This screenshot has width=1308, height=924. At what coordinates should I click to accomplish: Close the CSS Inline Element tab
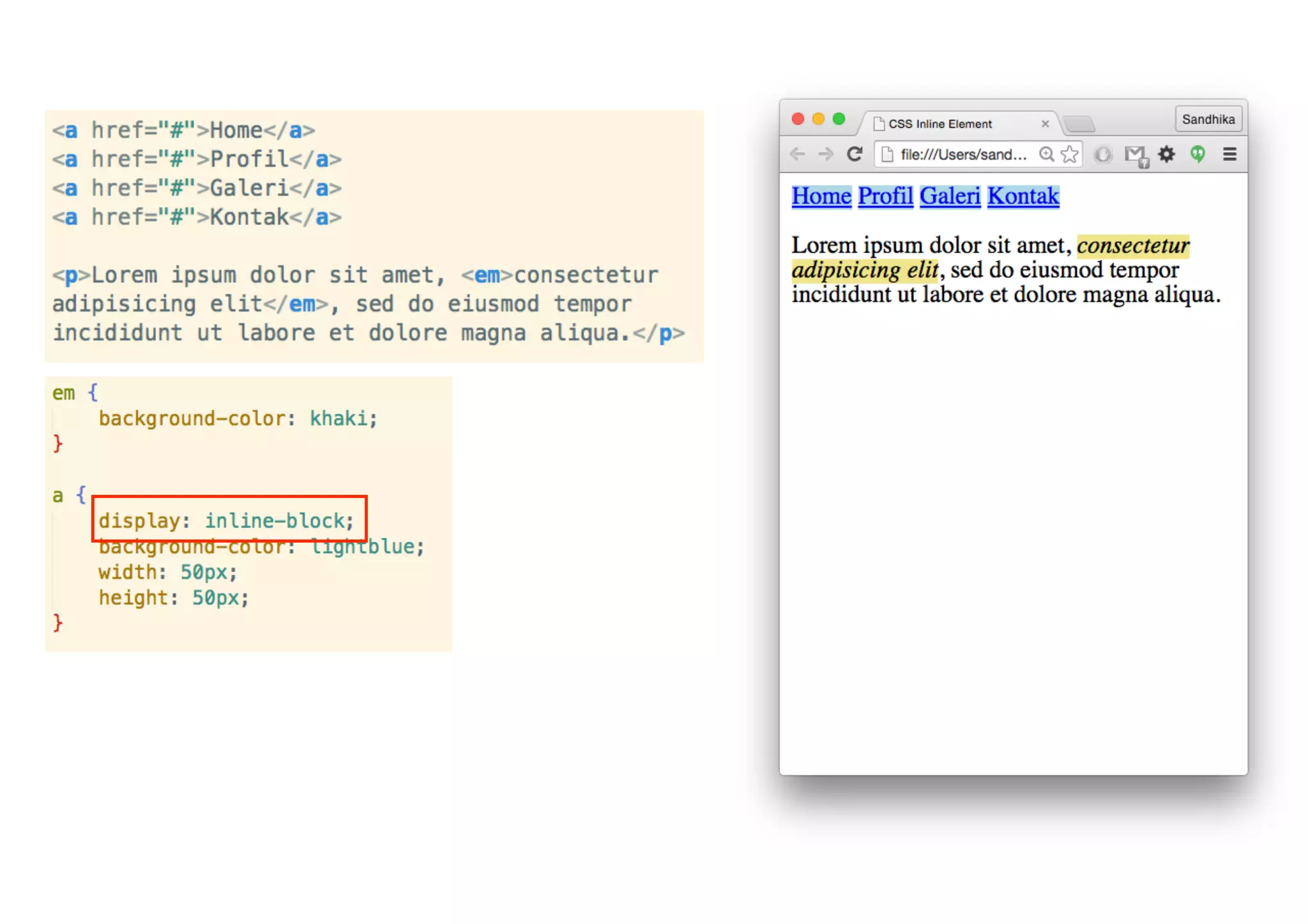1045,124
